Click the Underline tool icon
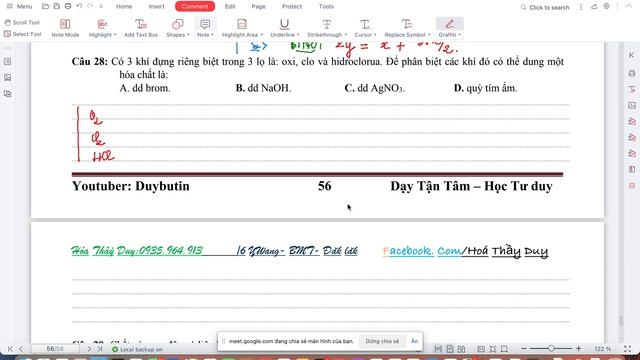 point(284,24)
